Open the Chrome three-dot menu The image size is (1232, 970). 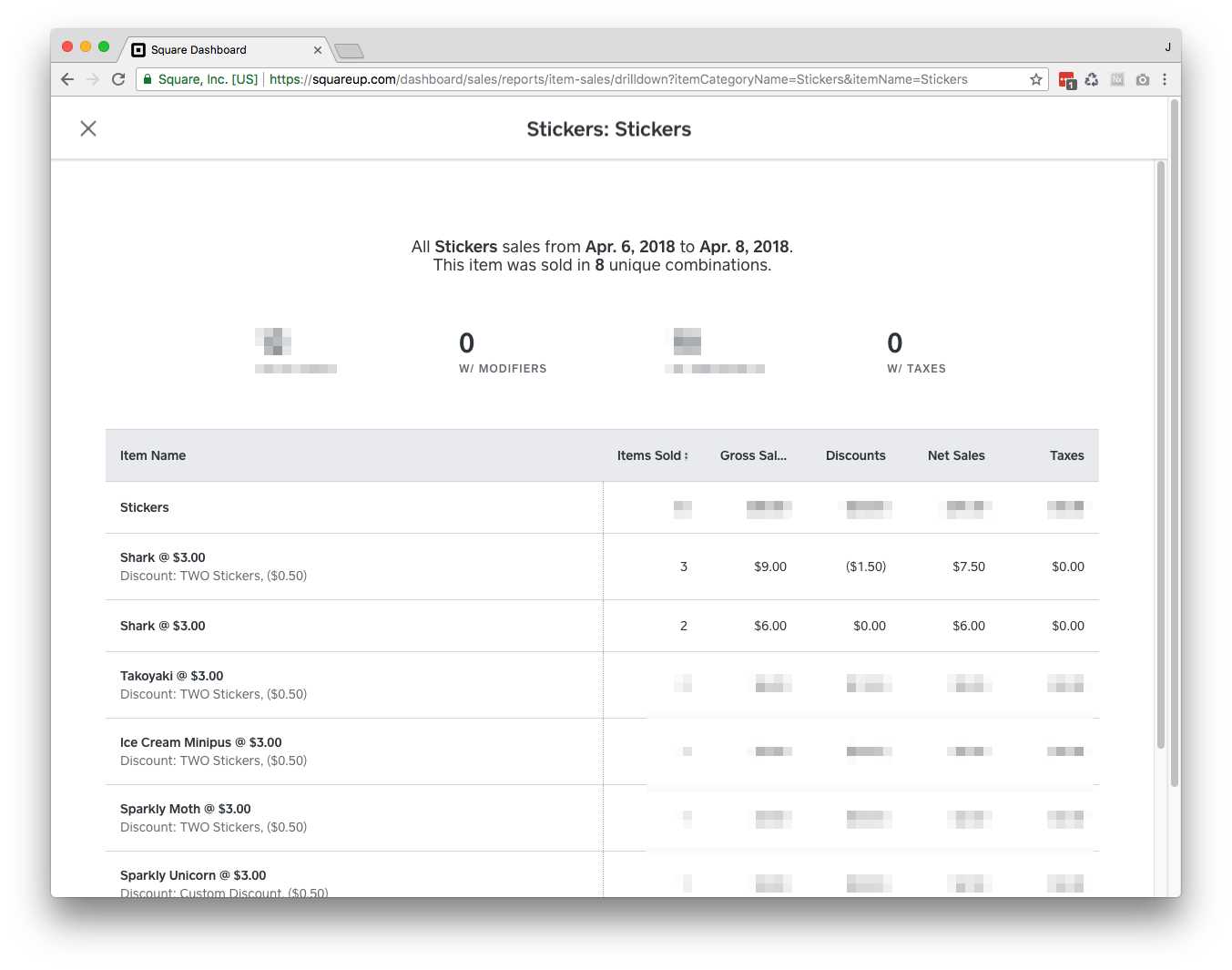(1165, 79)
